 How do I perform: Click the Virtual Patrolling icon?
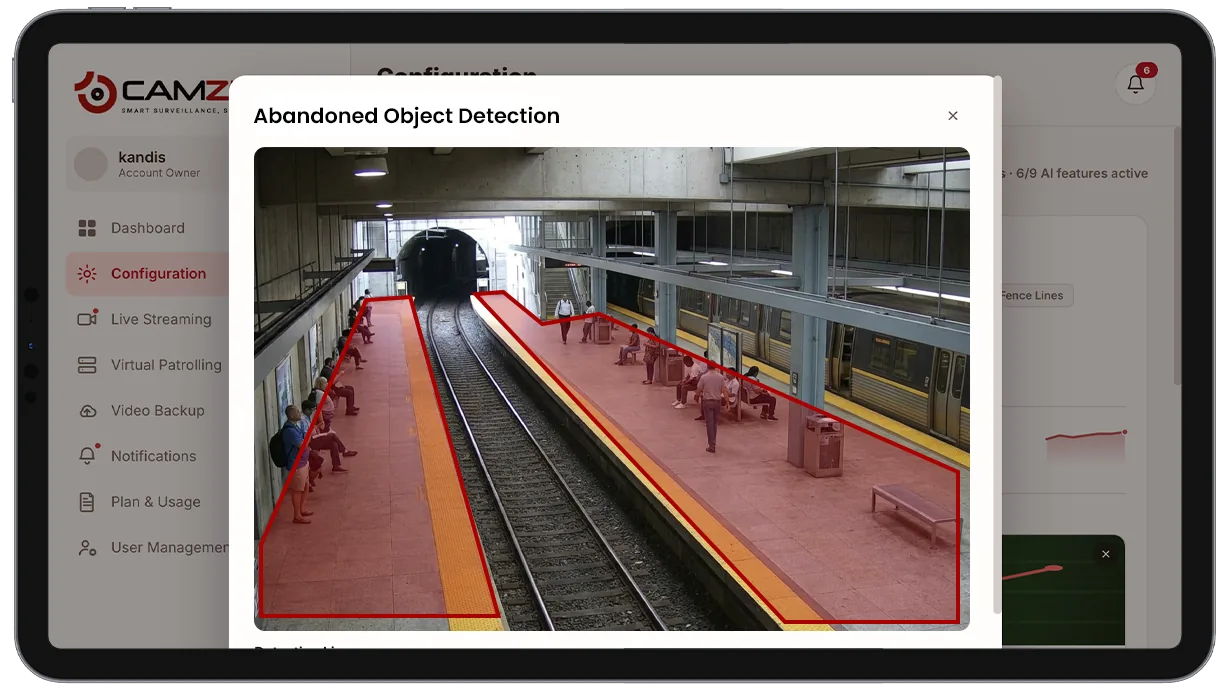tap(87, 365)
